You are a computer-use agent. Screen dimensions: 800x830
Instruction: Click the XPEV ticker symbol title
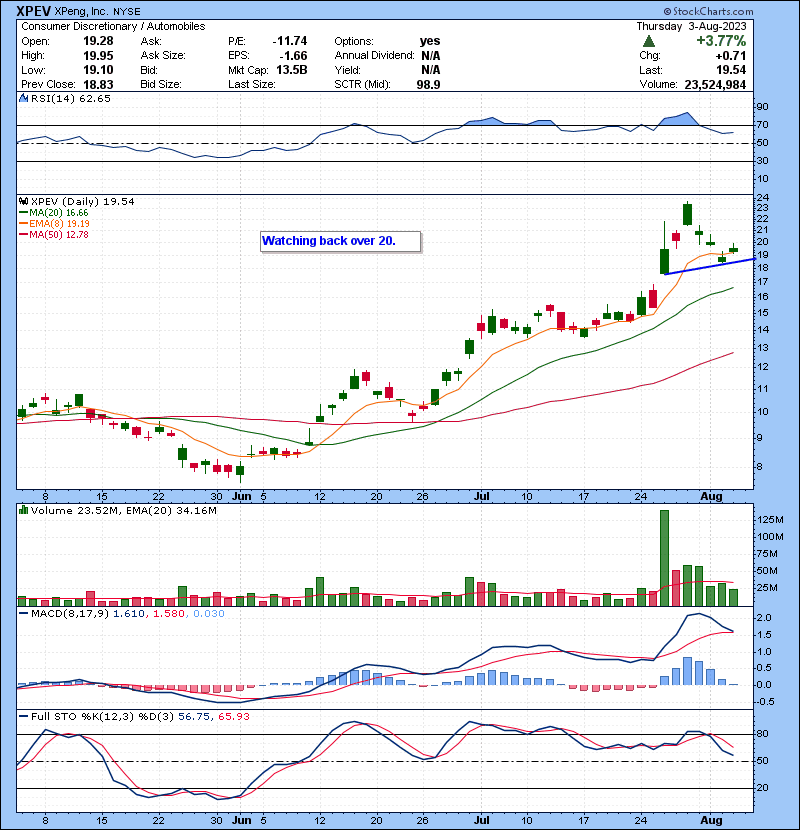33,11
